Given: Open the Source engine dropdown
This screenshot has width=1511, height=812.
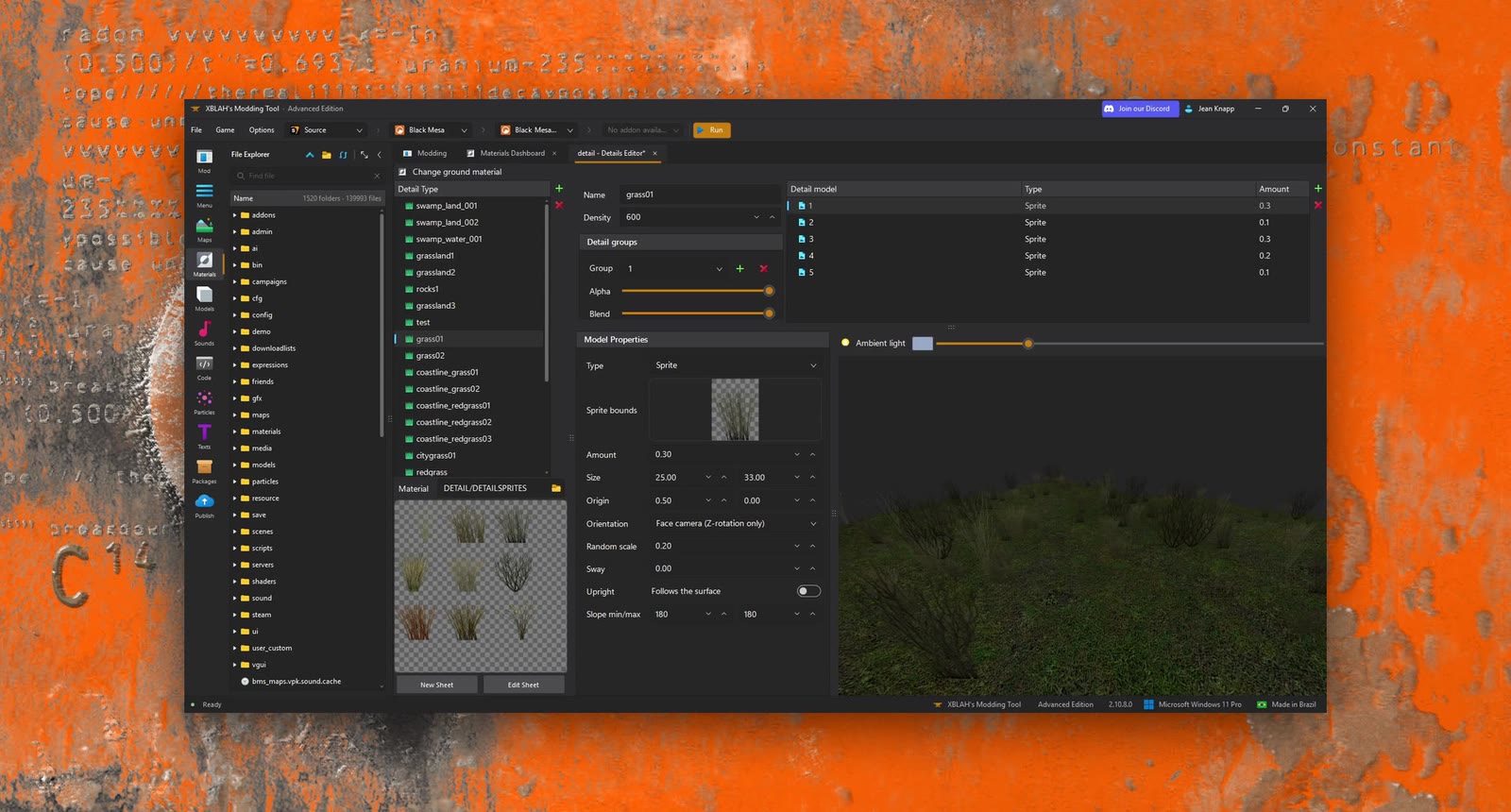Looking at the screenshot, I should pos(326,130).
